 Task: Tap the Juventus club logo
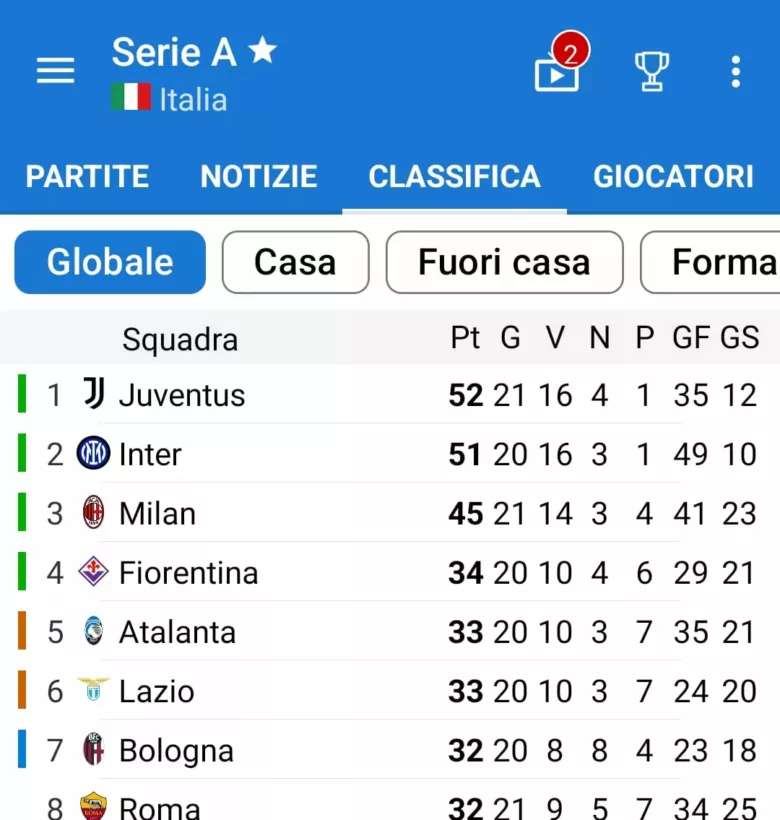(x=93, y=394)
